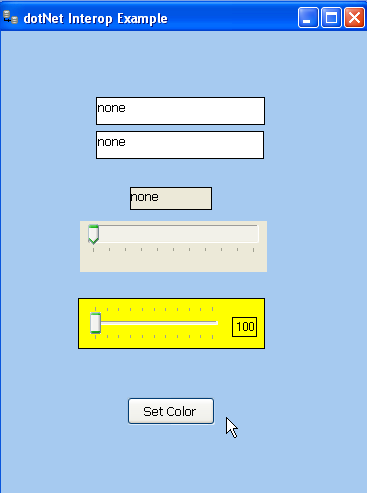367x493 pixels.
Task: Click the "100" value box in yellow panel
Action: 245,327
